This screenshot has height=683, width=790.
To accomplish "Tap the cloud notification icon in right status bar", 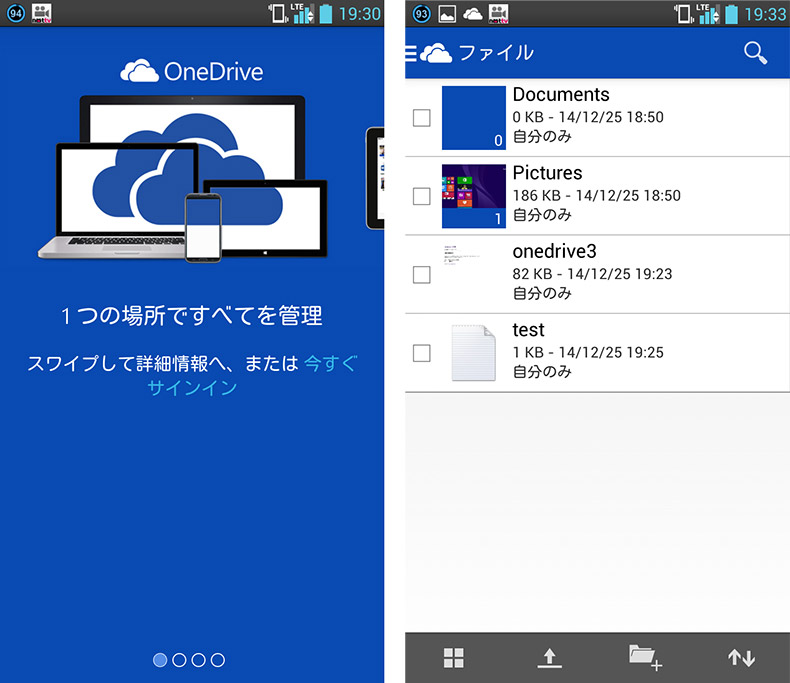I will coord(472,14).
